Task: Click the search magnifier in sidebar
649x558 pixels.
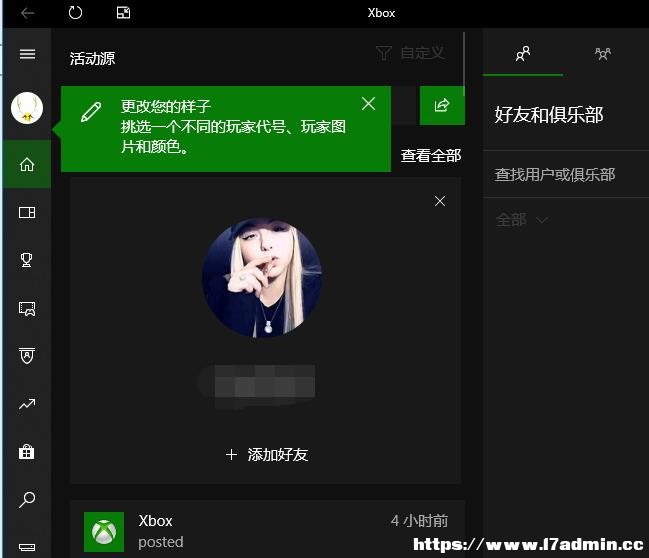Action: pos(27,500)
